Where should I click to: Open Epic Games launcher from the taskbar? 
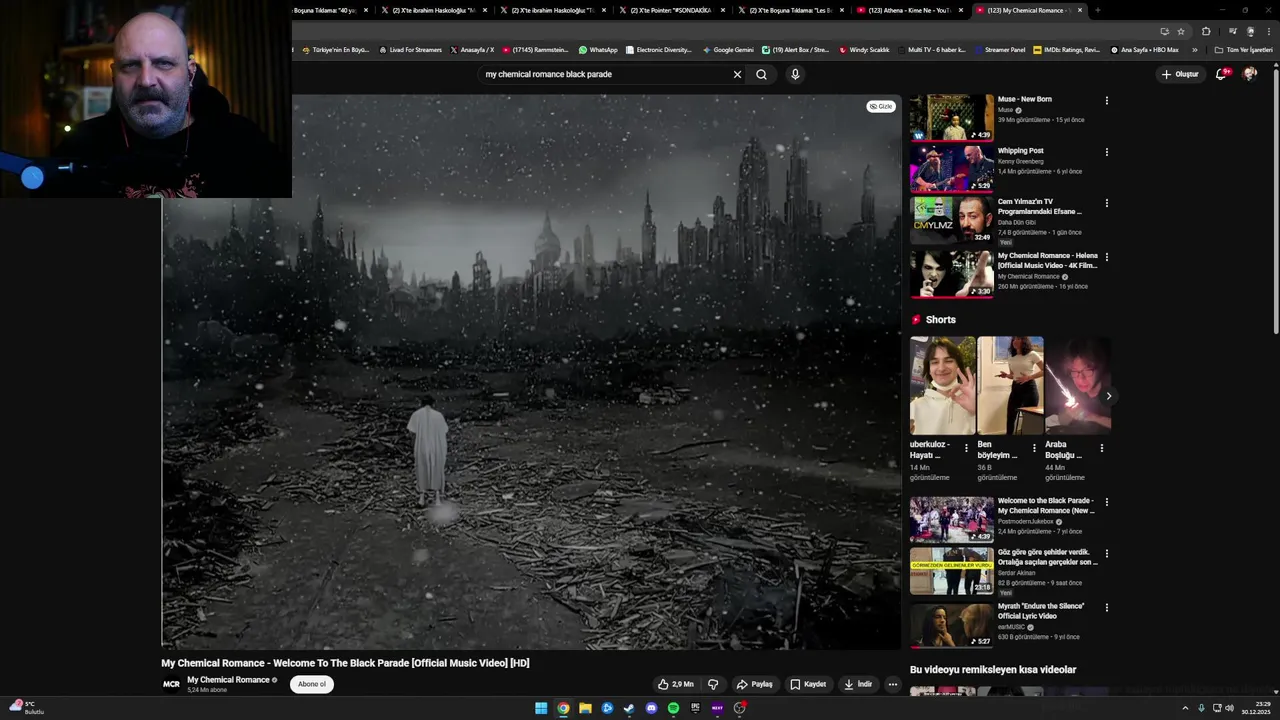coord(695,708)
